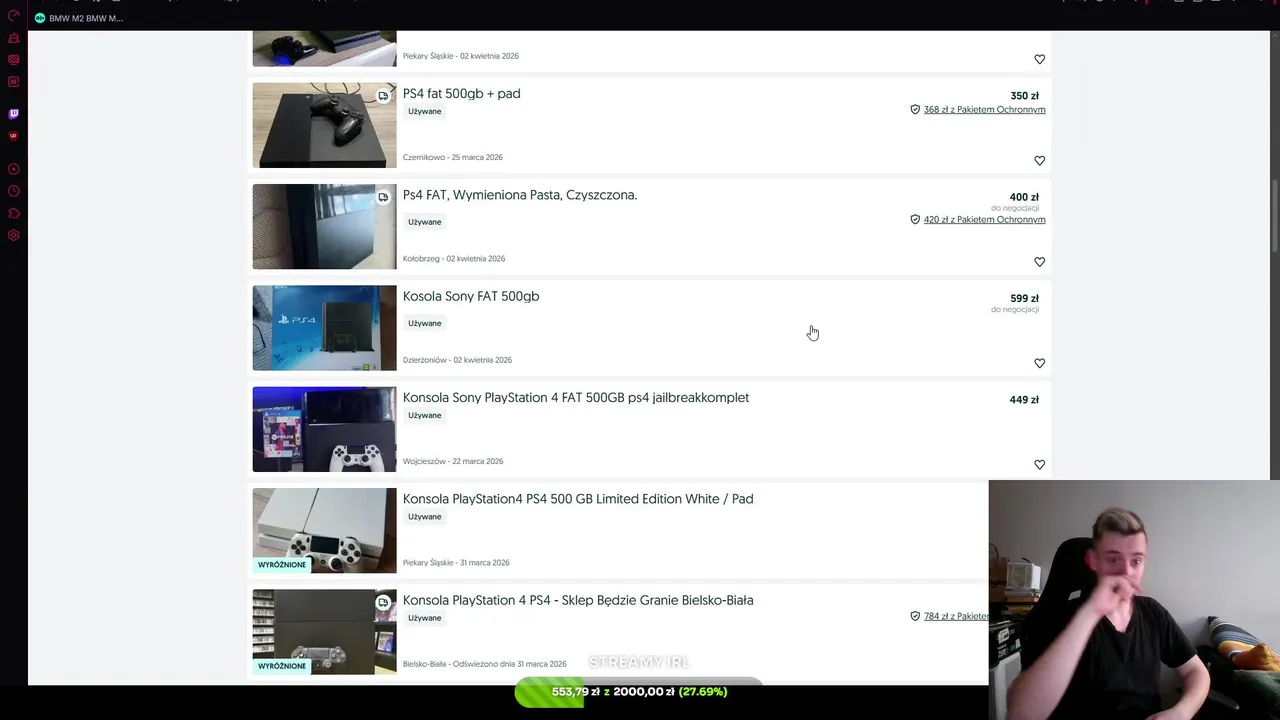The height and width of the screenshot is (720, 1280).
Task: Open 420 zł z Pakietem Ochronnym link
Action: point(985,220)
